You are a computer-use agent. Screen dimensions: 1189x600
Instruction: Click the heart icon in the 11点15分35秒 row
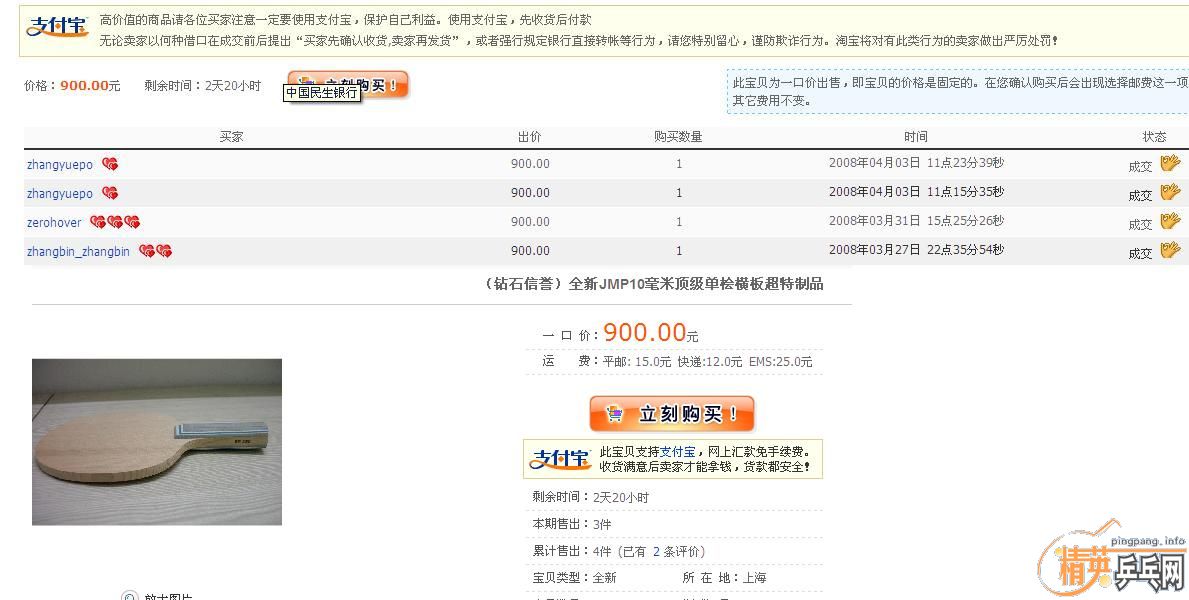(110, 193)
